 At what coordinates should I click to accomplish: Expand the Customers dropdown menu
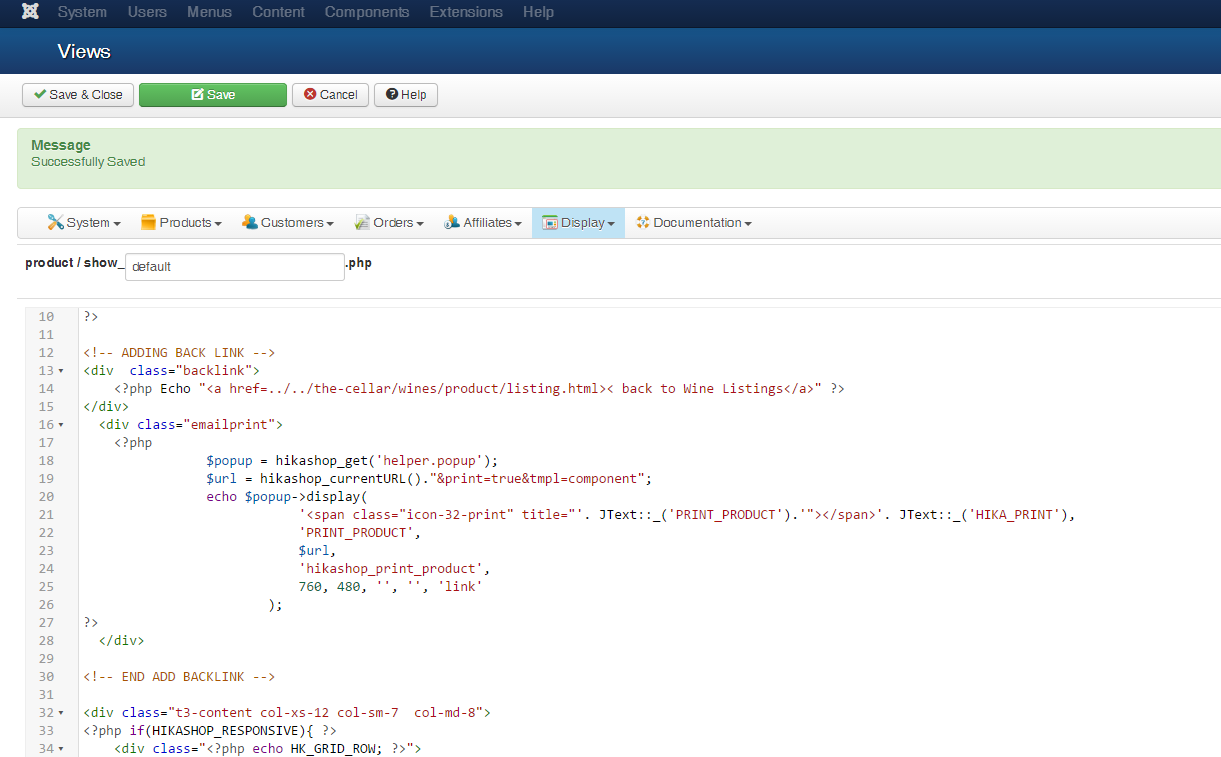pos(288,223)
